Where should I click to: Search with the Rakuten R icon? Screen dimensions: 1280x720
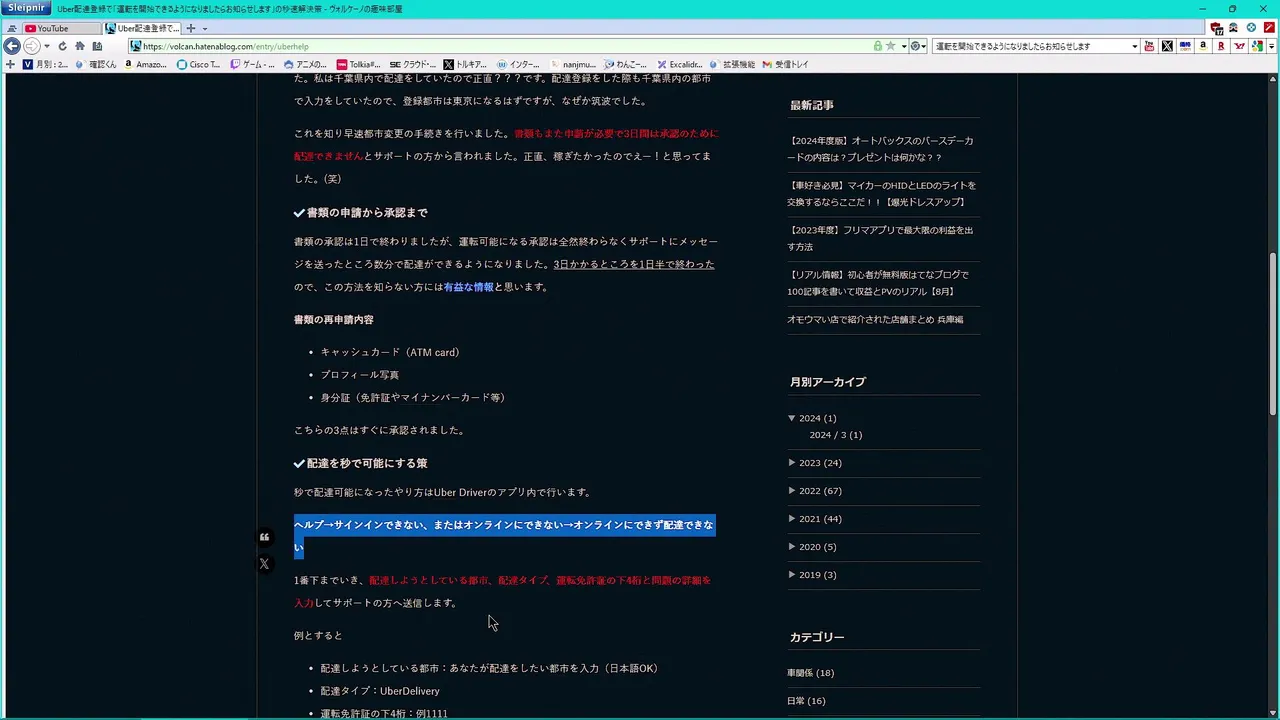click(1221, 46)
